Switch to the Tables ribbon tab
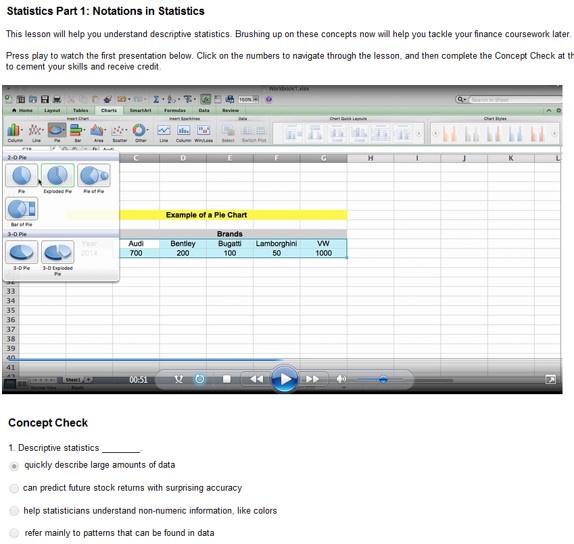 click(x=80, y=110)
